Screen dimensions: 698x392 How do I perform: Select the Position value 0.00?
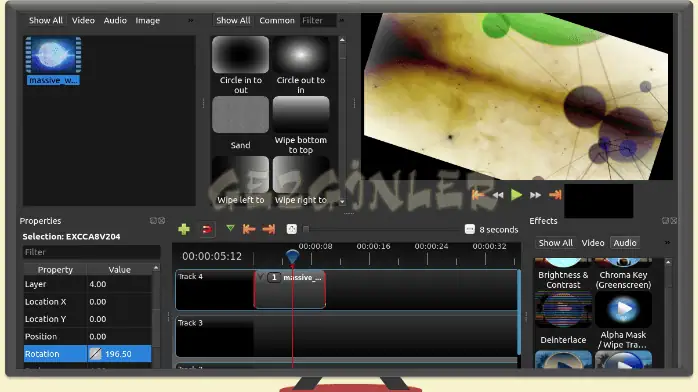click(119, 336)
